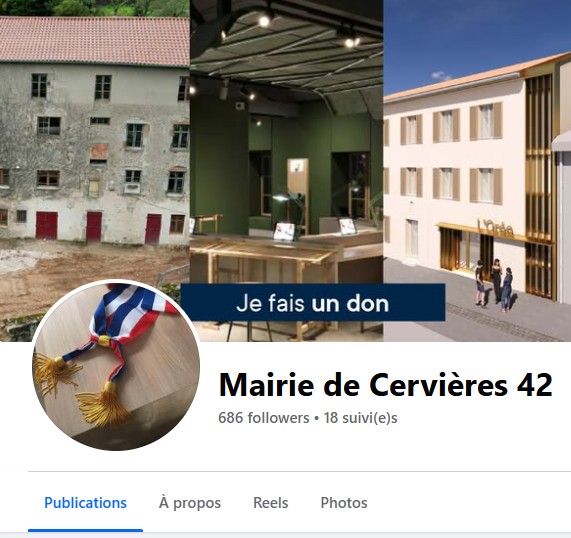Click the tricolor sash profile picture
The image size is (571, 538).
(116, 365)
